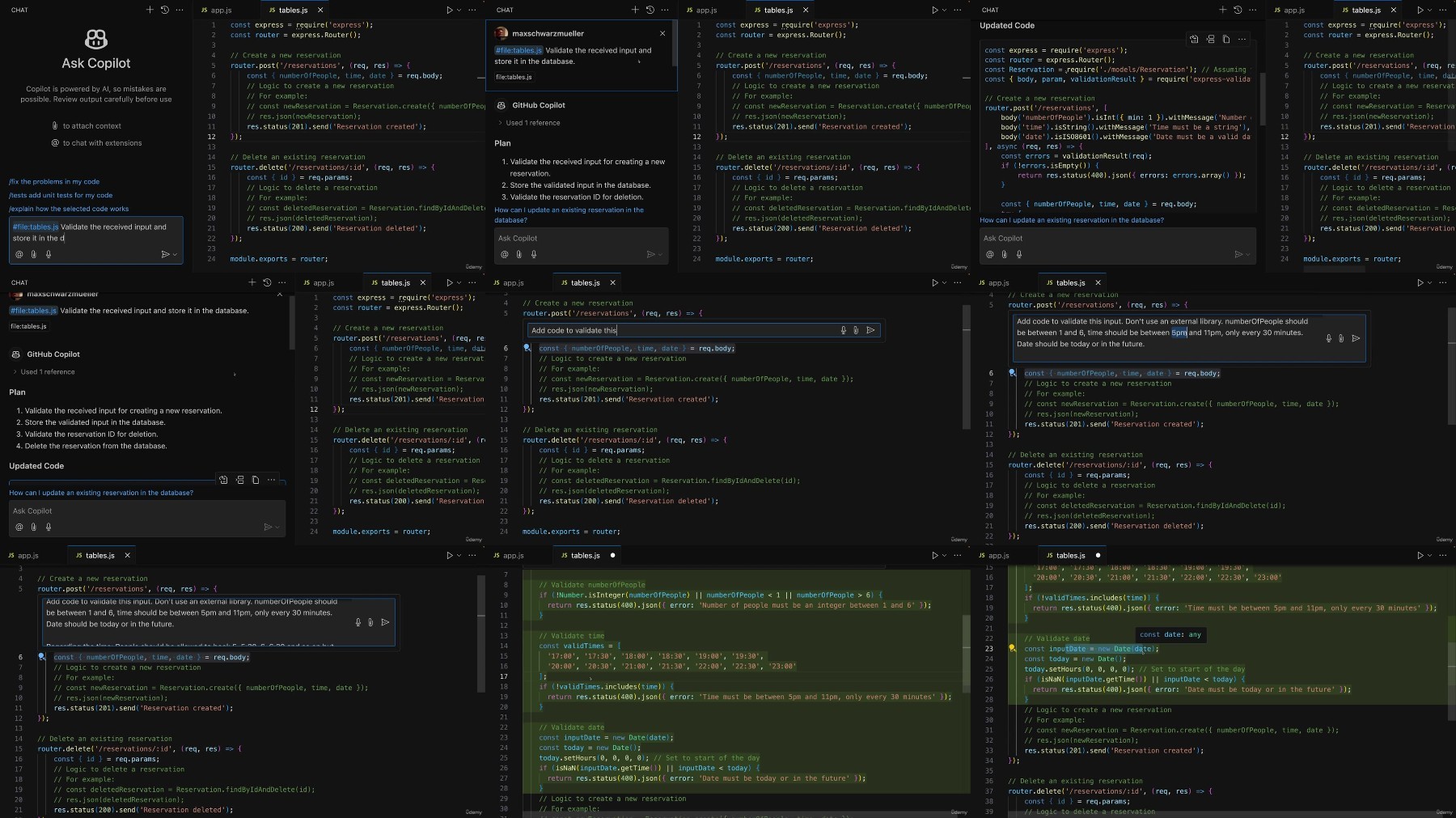Start new chat in the Ask Copilot welcome panel
Image resolution: width=1456 pixels, height=818 pixels.
point(150,10)
